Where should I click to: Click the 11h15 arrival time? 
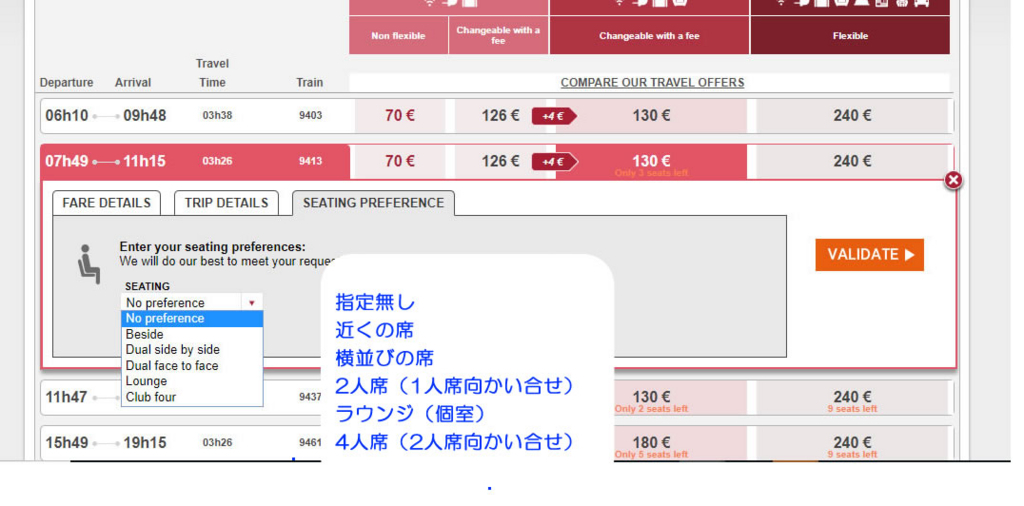pyautogui.click(x=145, y=161)
